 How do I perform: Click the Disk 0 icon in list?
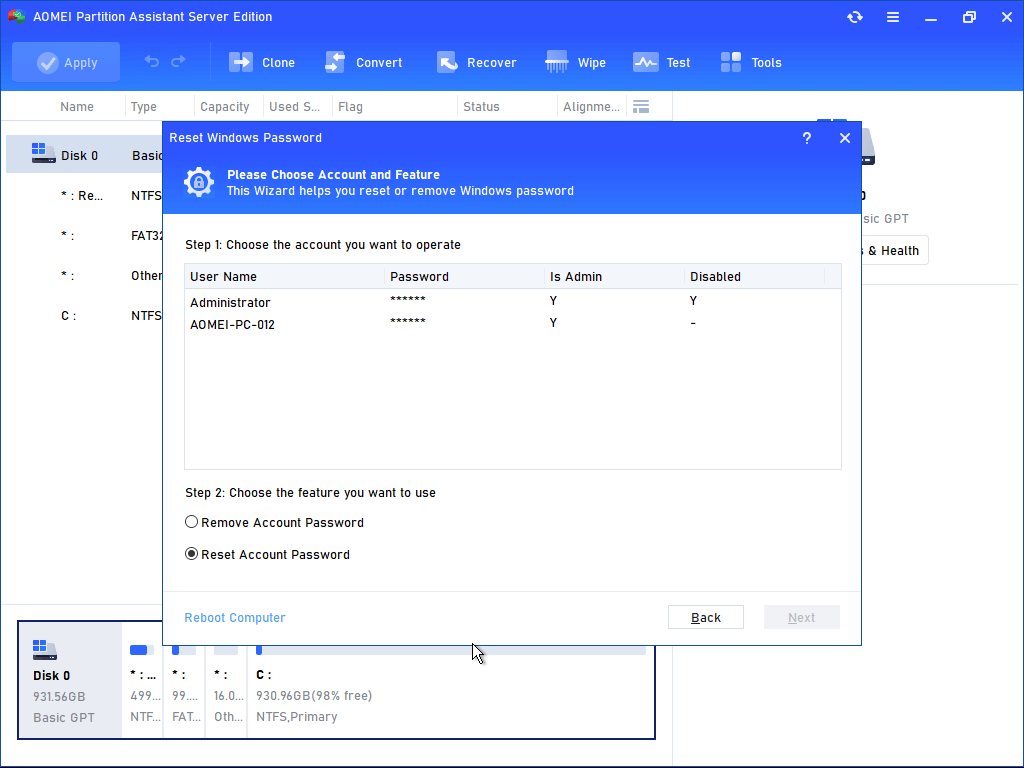click(43, 153)
